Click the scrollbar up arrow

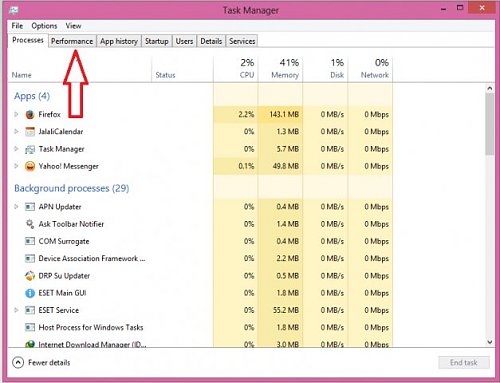pyautogui.click(x=489, y=88)
